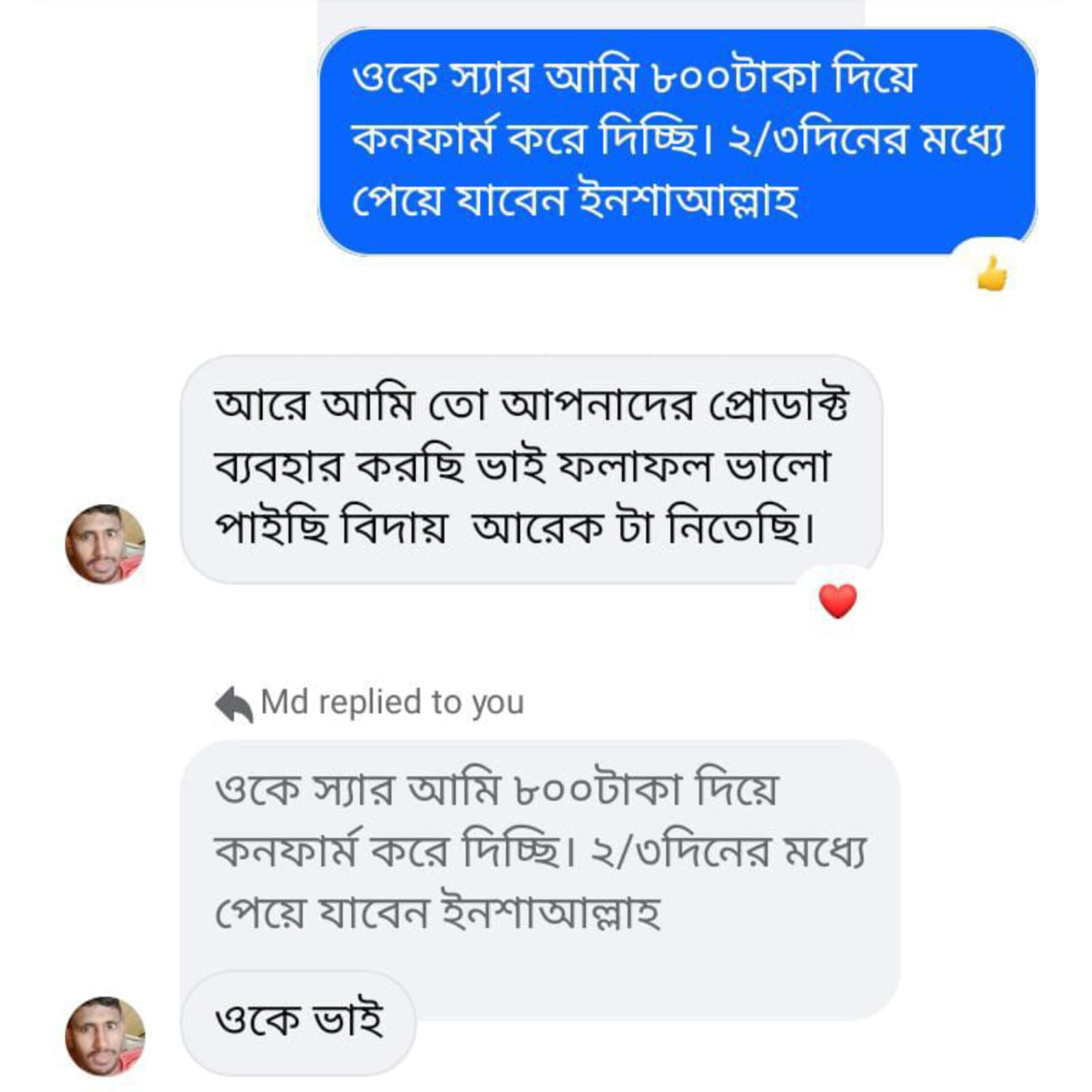The height and width of the screenshot is (1092, 1092).
Task: Open sender's avatar next to "ওকে ভাই"
Action: (x=104, y=1035)
